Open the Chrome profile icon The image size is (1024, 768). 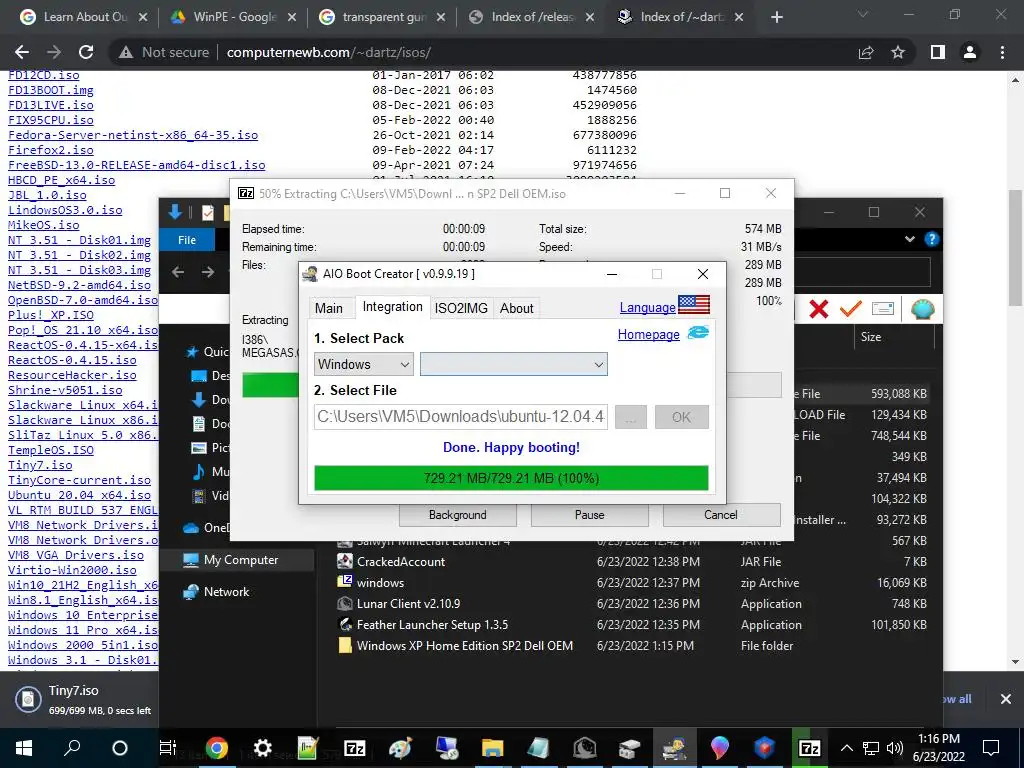[x=970, y=52]
